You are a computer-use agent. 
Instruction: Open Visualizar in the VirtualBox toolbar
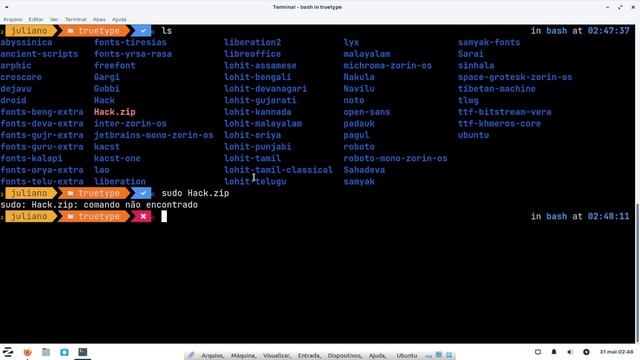pos(277,356)
